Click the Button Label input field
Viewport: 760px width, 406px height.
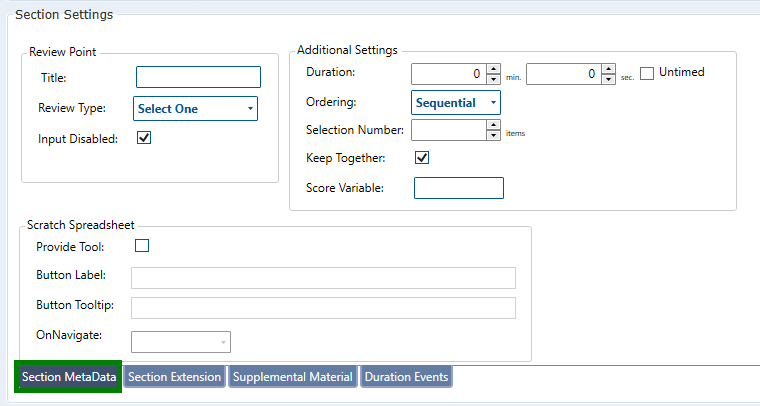pyautogui.click(x=323, y=277)
